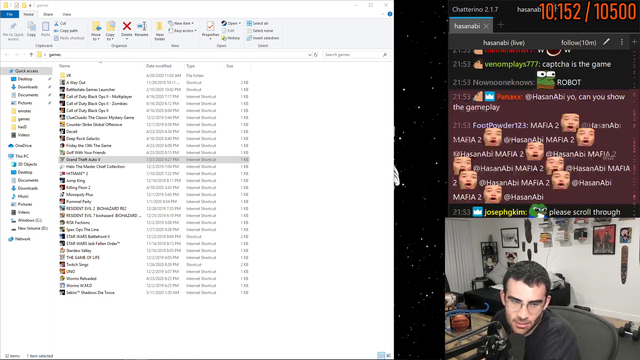
Task: Open New Volume (D:) drive
Action: pos(32,229)
